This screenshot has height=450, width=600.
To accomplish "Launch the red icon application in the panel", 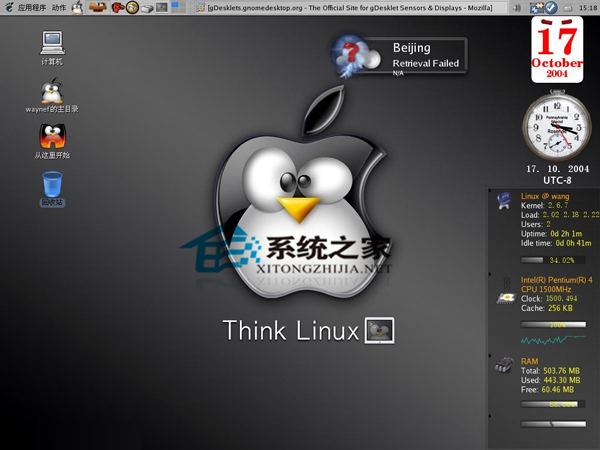I will pos(117,7).
